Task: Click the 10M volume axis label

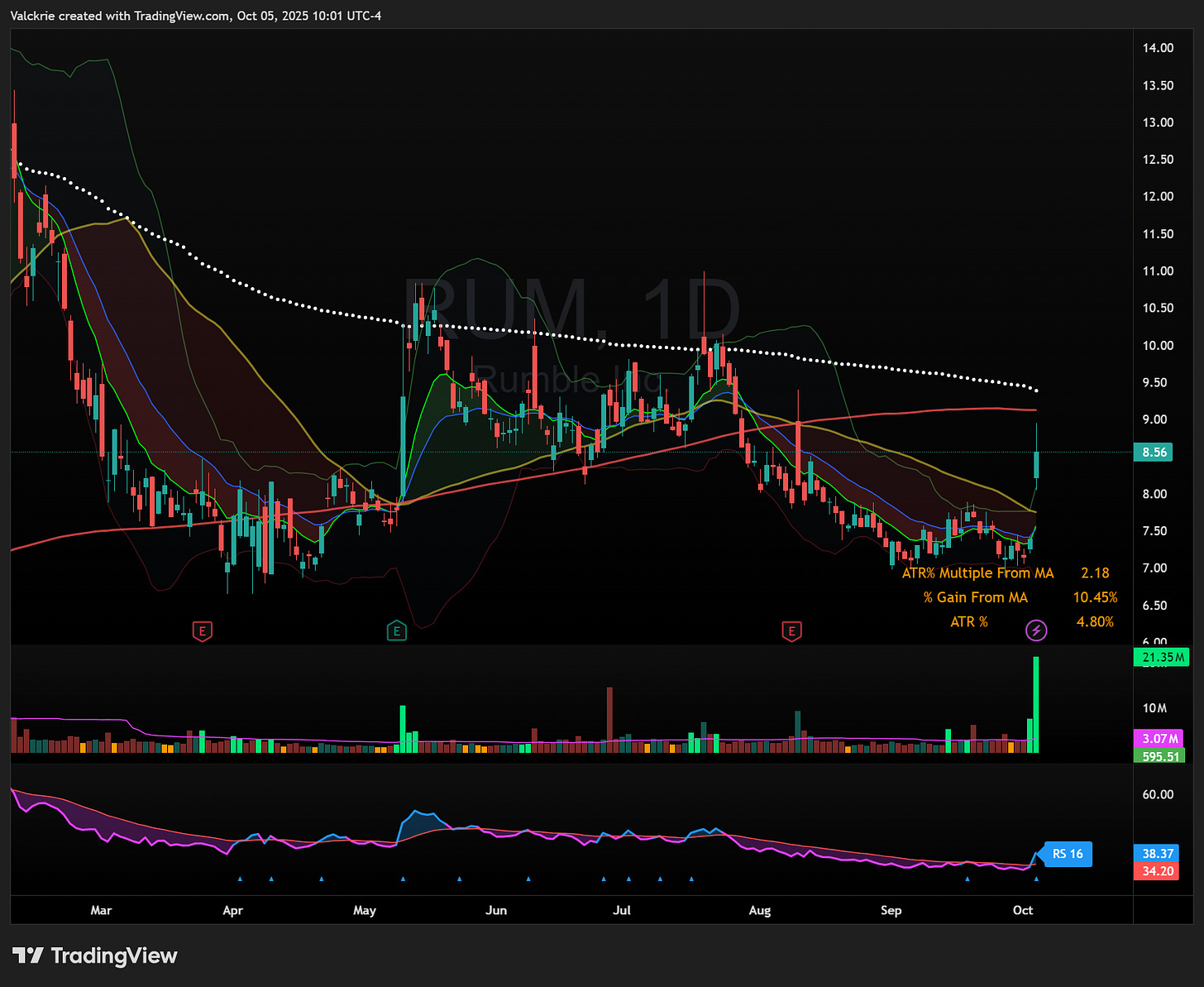Action: (1155, 708)
